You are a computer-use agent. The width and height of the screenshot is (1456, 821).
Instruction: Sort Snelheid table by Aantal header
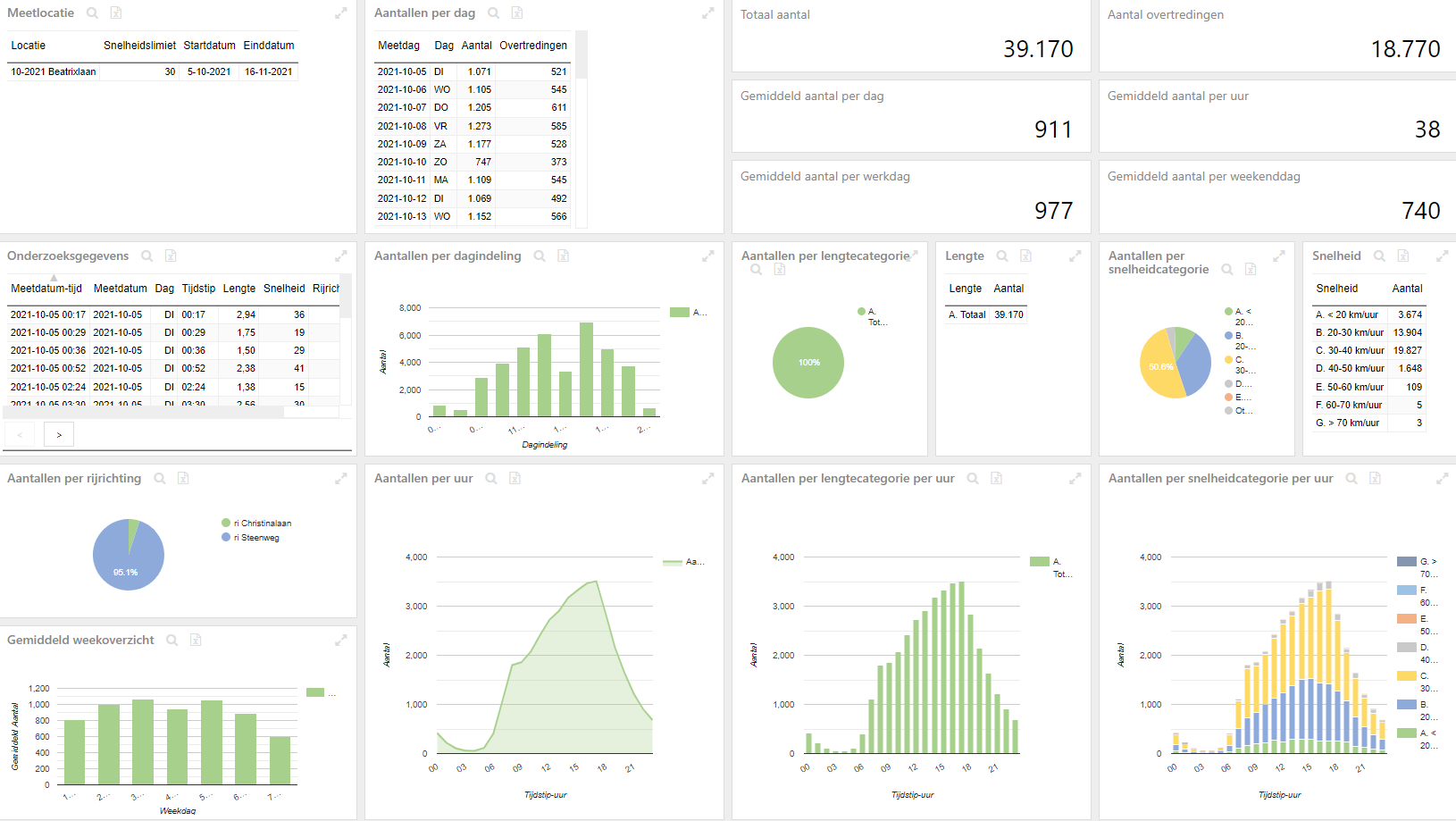click(x=1407, y=289)
